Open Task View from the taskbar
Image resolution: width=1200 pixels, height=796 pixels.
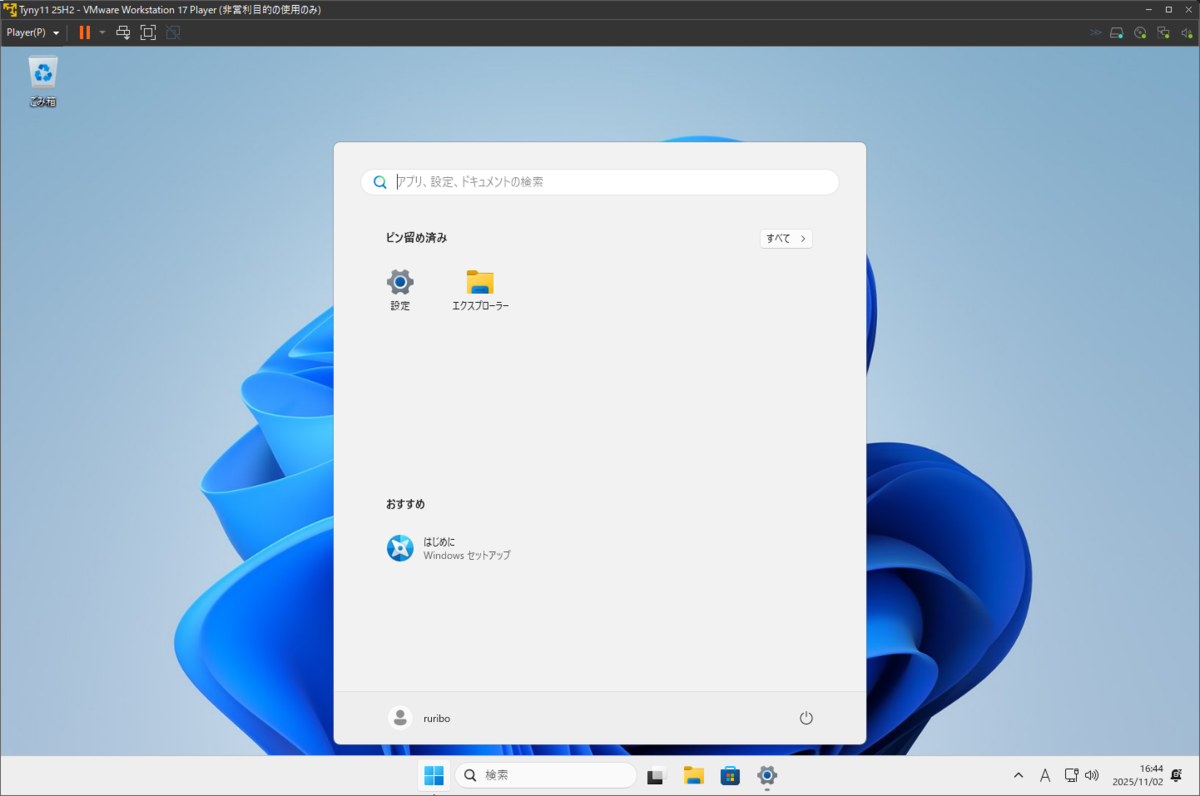pos(656,775)
